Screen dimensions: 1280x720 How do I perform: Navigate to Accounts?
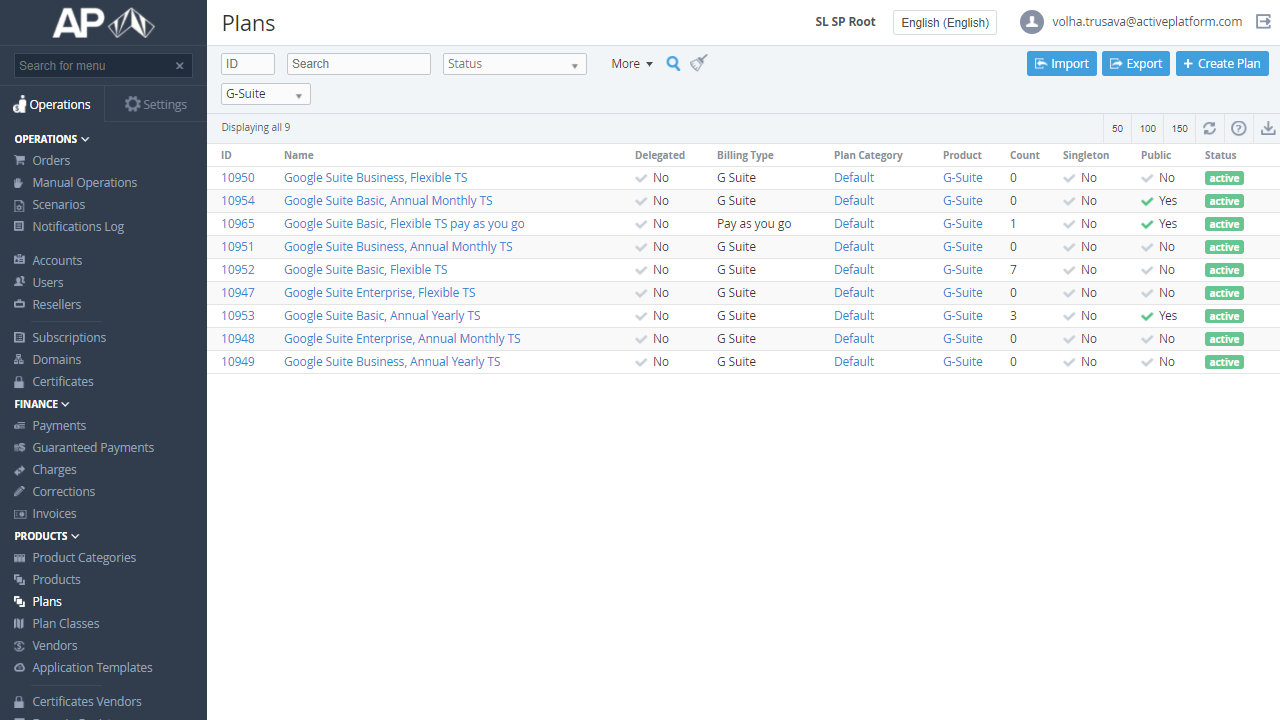tap(57, 260)
